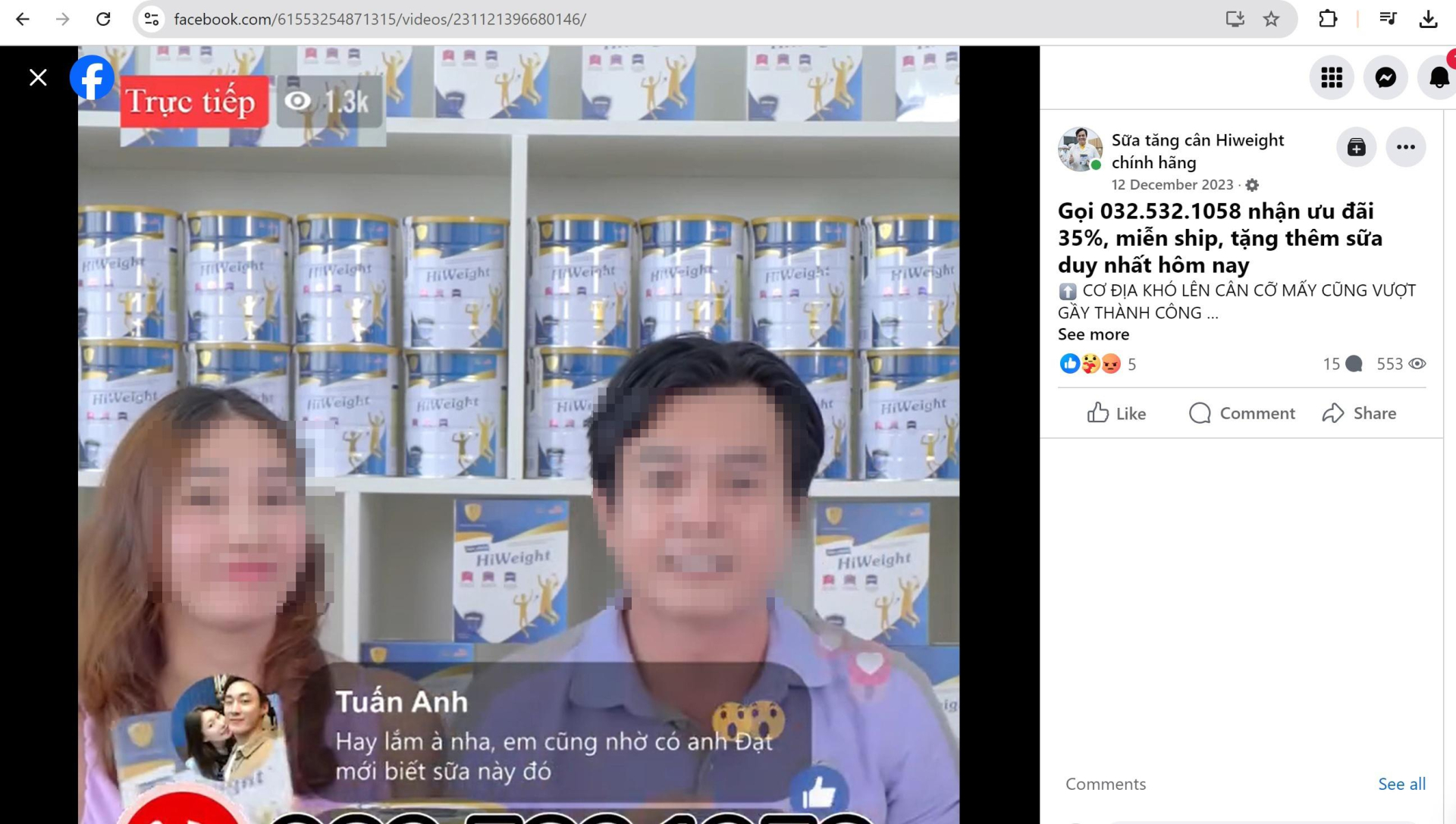Image resolution: width=1456 pixels, height=824 pixels.
Task: Like the Hiweight video post
Action: [x=1116, y=413]
